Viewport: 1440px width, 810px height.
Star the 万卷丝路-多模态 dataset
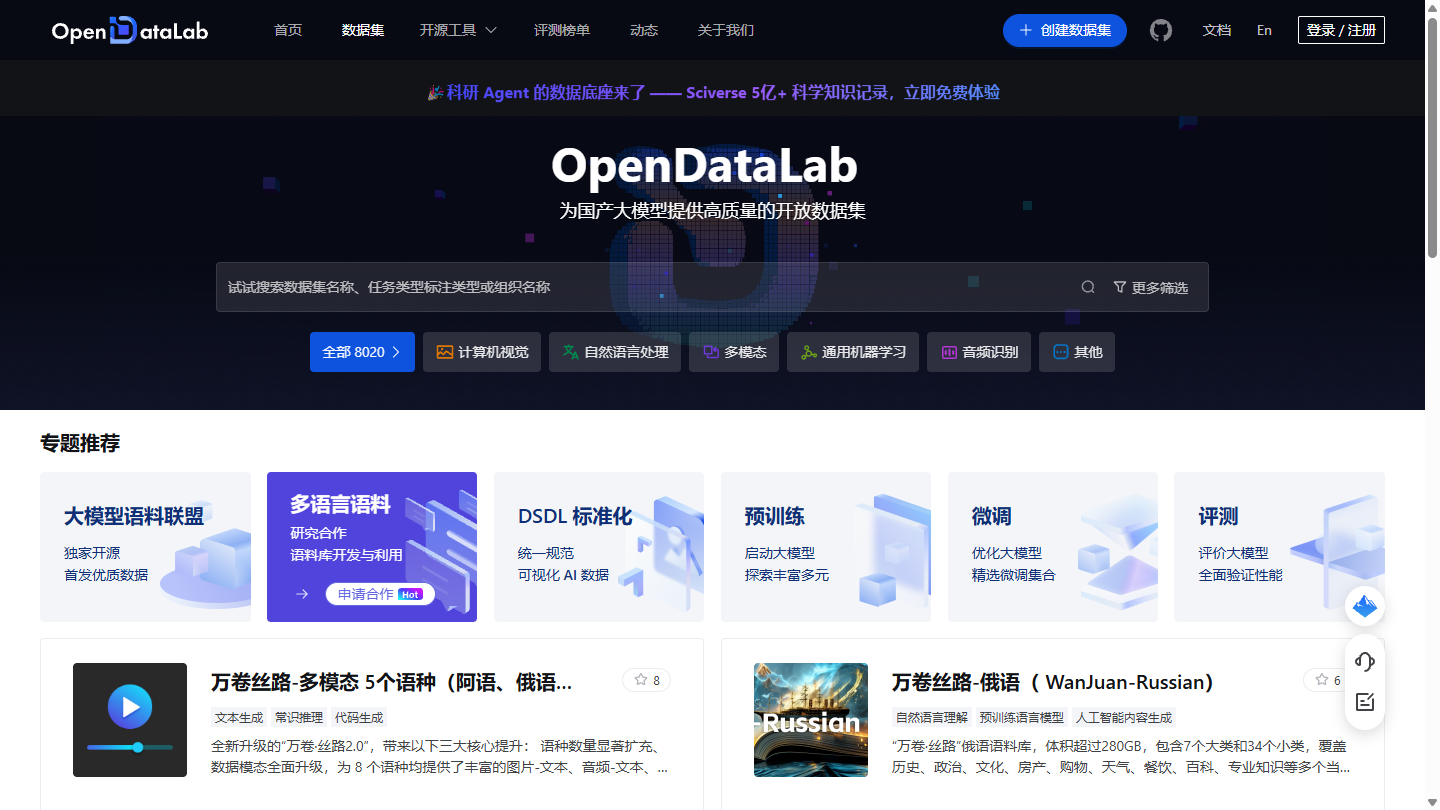pyautogui.click(x=646, y=680)
